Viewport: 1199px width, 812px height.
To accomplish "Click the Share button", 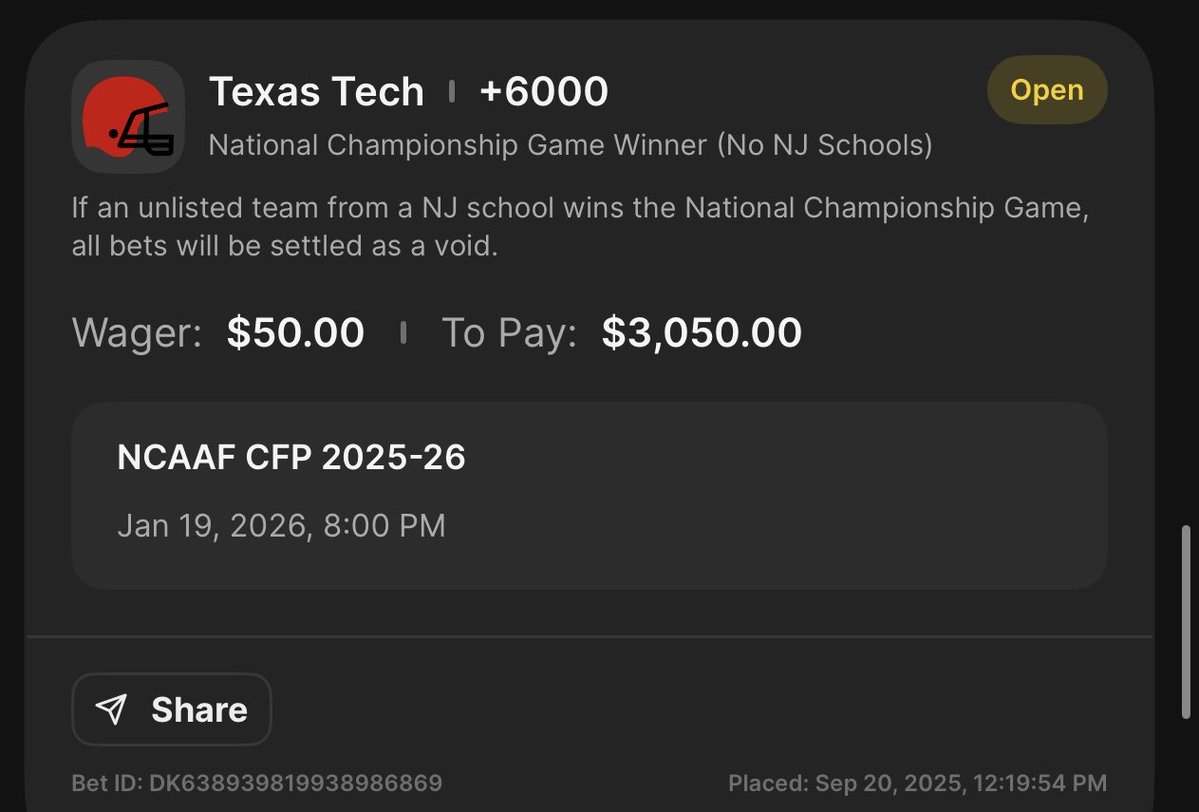I will click(x=171, y=709).
